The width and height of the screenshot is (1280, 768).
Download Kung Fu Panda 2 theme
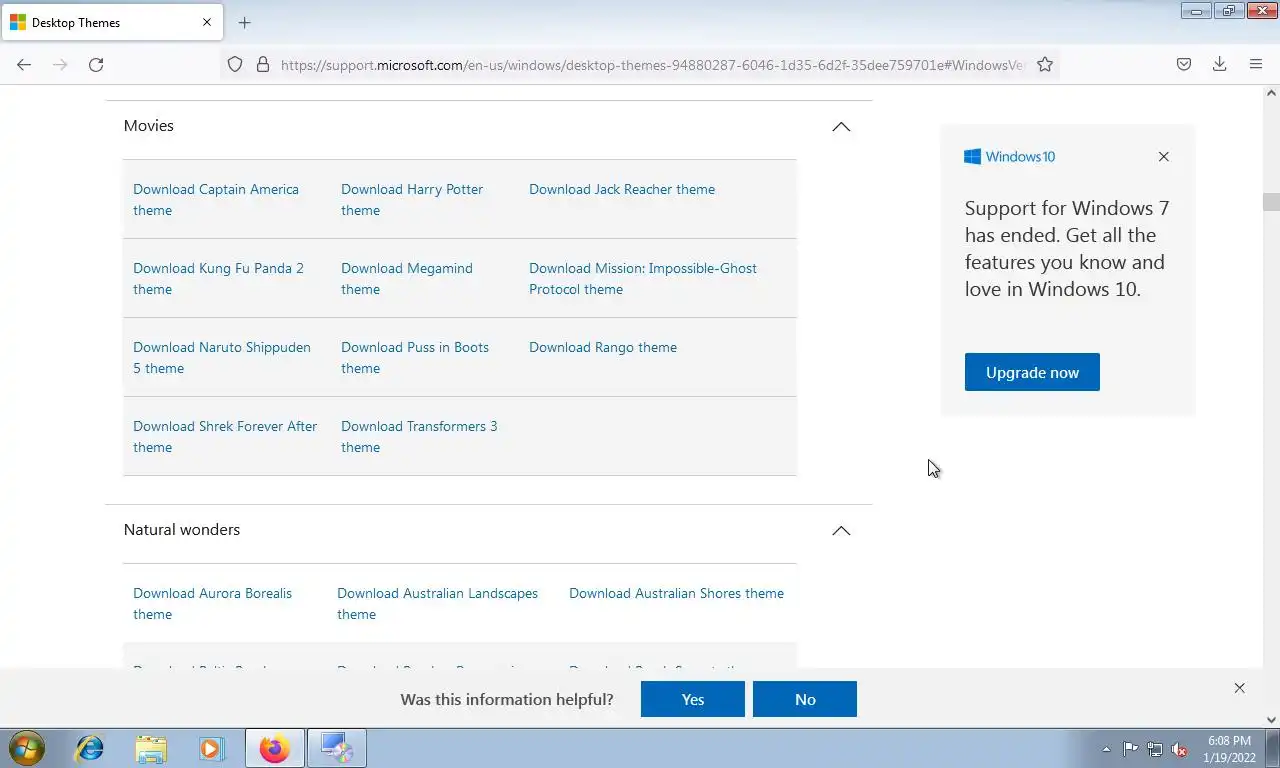pos(218,278)
